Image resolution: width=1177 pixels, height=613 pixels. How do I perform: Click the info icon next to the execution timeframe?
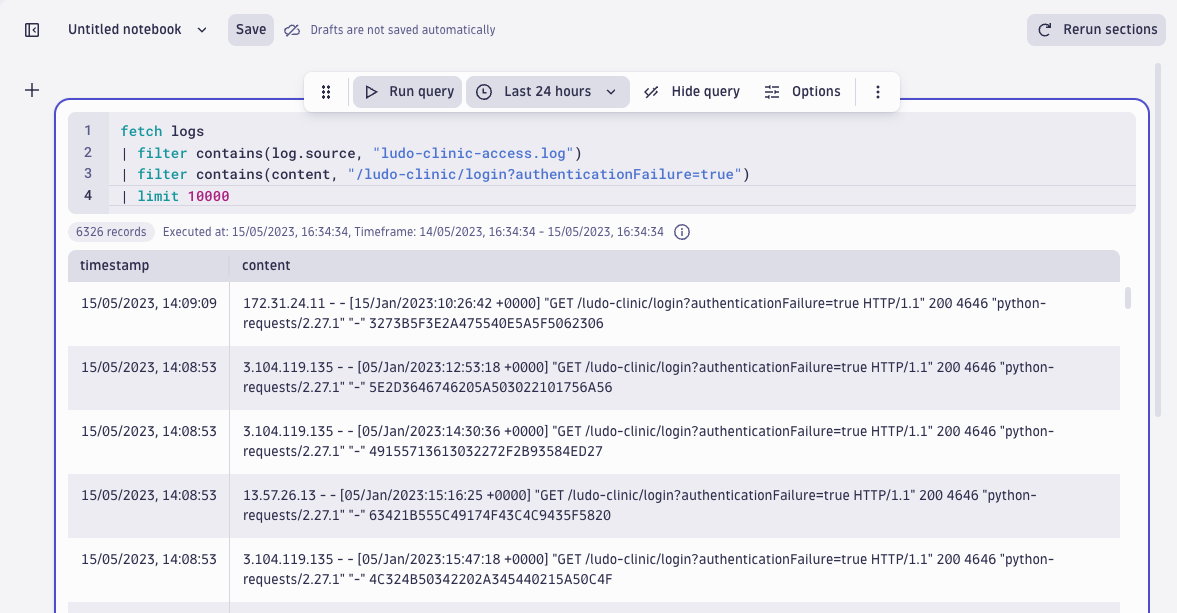[681, 231]
